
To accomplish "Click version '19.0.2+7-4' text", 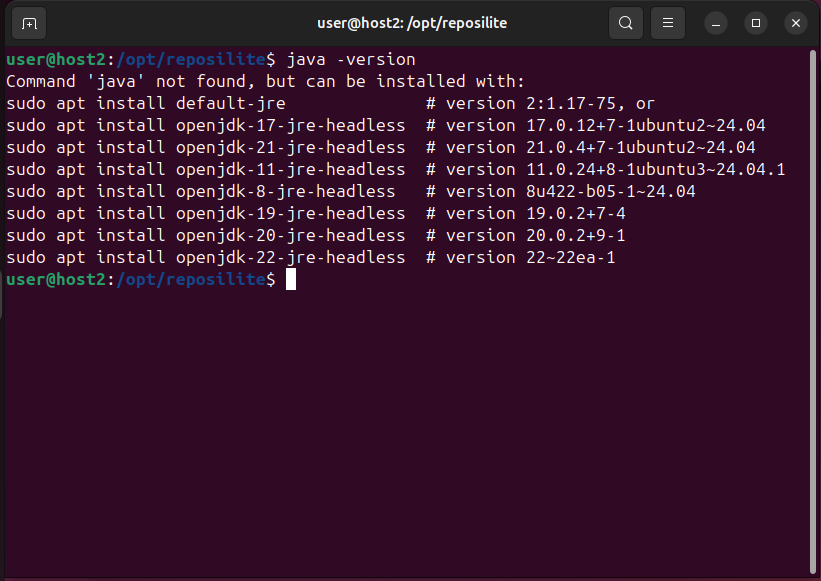I will pos(576,214).
